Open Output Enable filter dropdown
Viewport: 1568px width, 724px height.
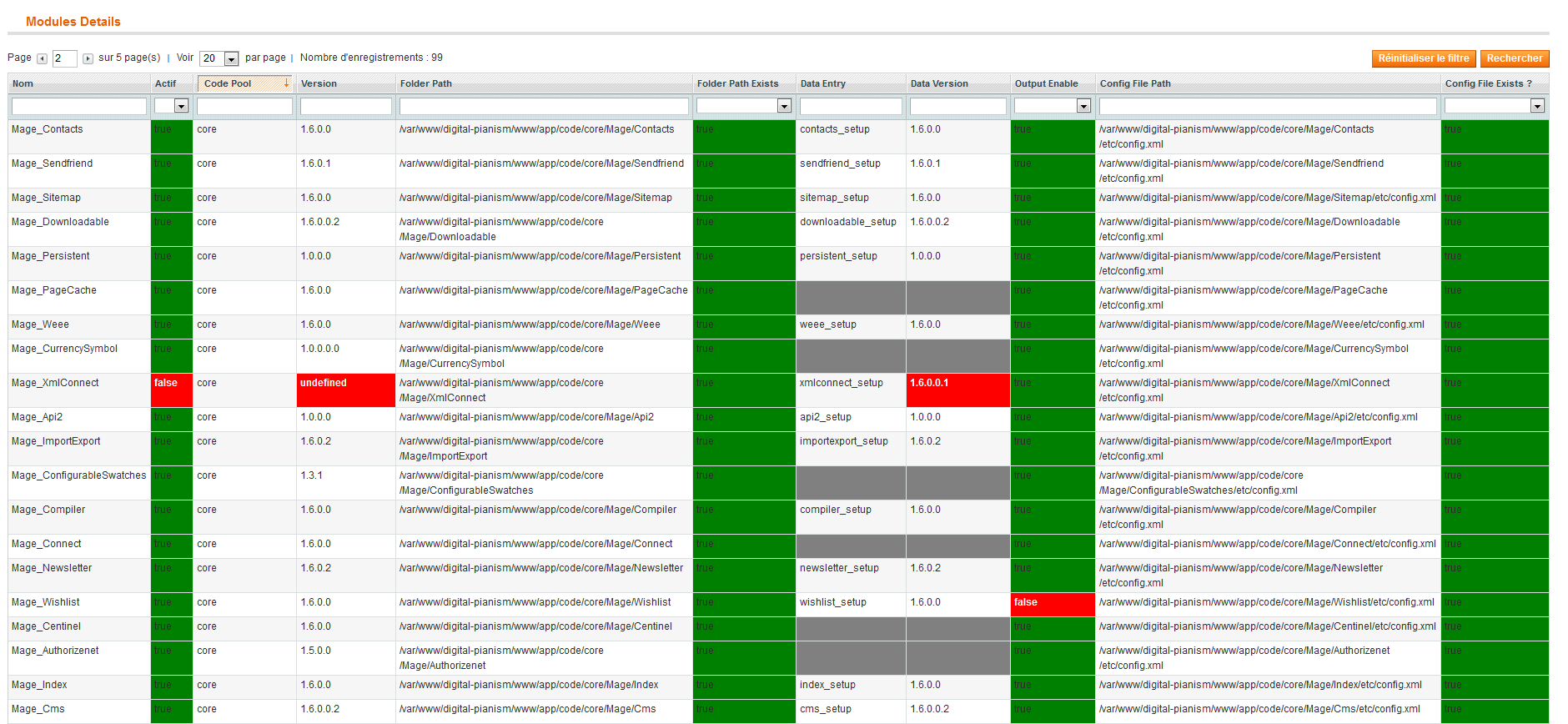(1053, 106)
